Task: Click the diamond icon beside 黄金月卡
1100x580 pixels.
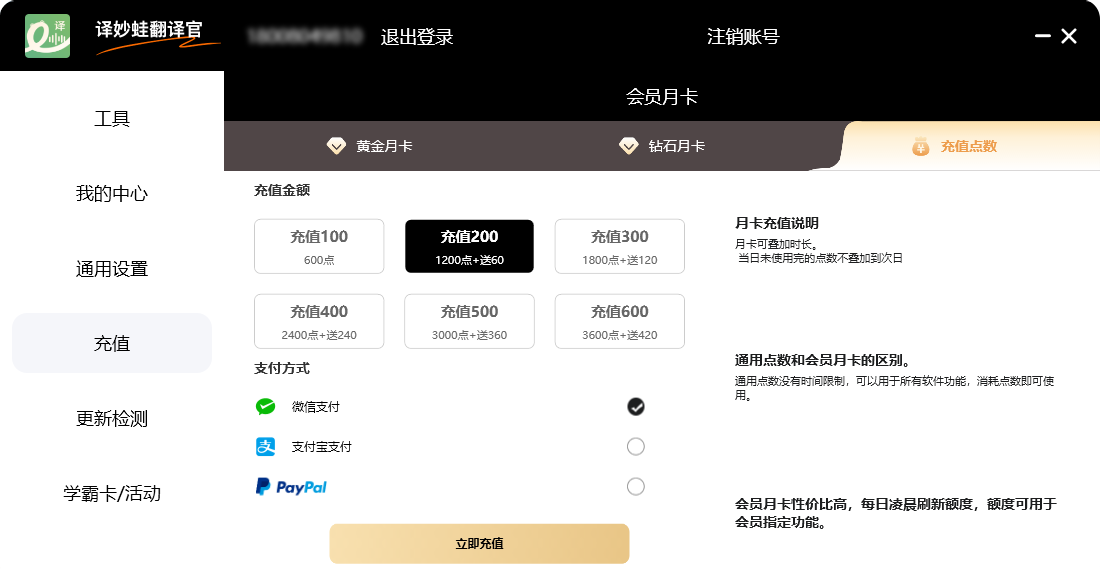Action: 336,146
